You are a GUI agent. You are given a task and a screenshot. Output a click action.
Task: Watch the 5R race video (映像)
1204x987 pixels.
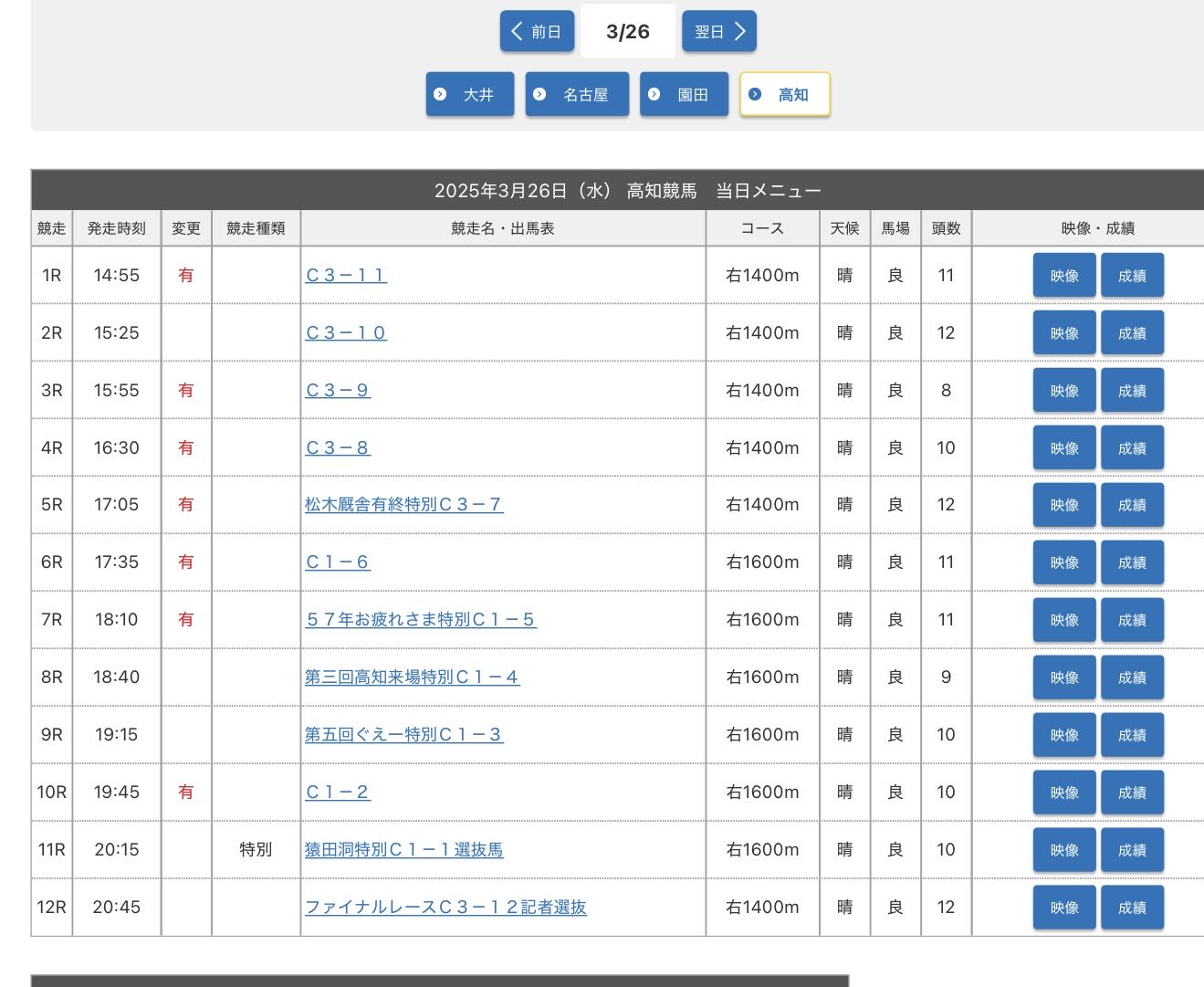pos(1064,504)
